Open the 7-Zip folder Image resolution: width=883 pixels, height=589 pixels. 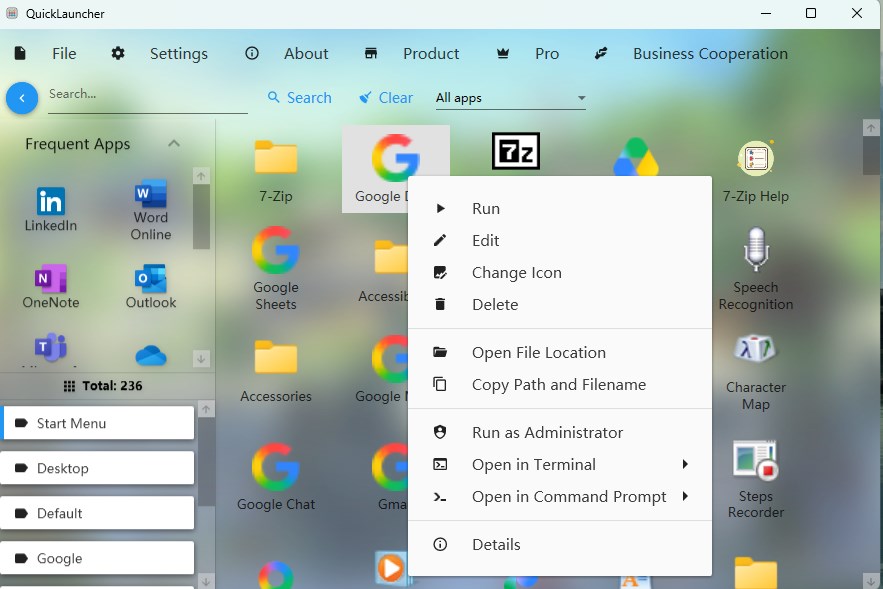tap(275, 171)
